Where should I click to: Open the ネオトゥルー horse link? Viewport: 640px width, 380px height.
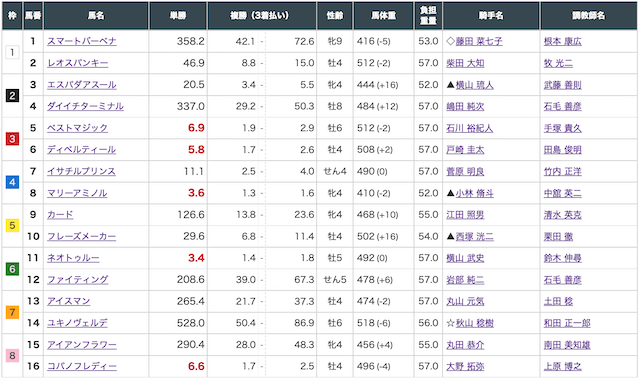pyautogui.click(x=73, y=258)
